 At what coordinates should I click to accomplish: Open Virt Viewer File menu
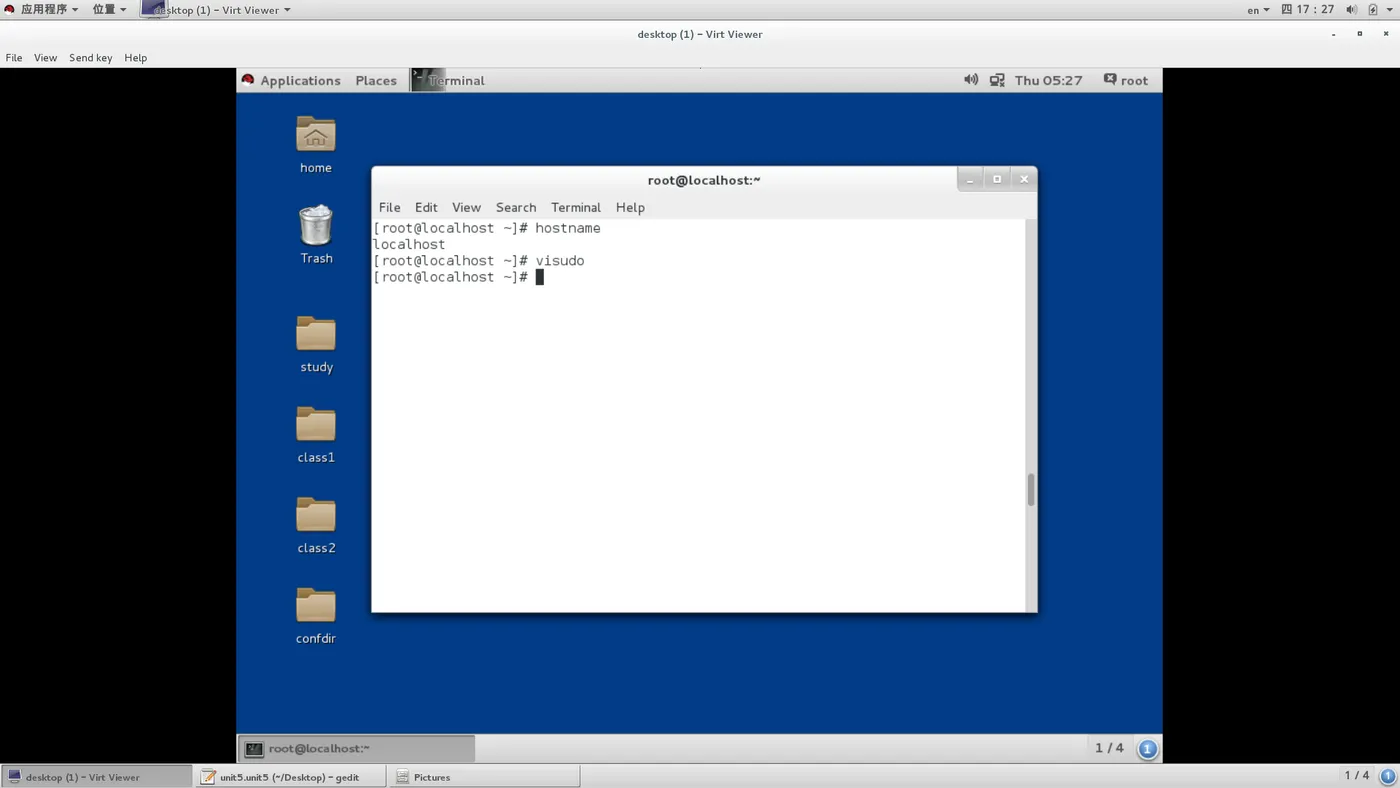14,57
